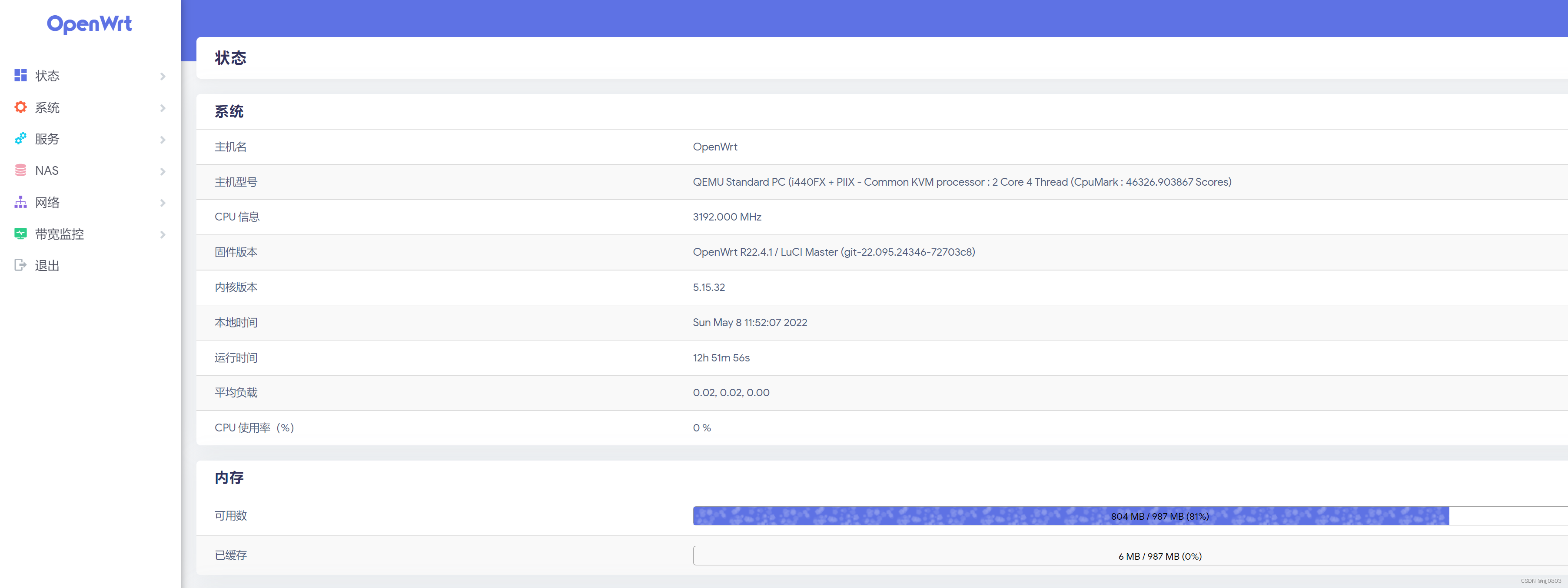The image size is (1568, 588).
Task: Open the 网络 menu item
Action: click(x=47, y=202)
